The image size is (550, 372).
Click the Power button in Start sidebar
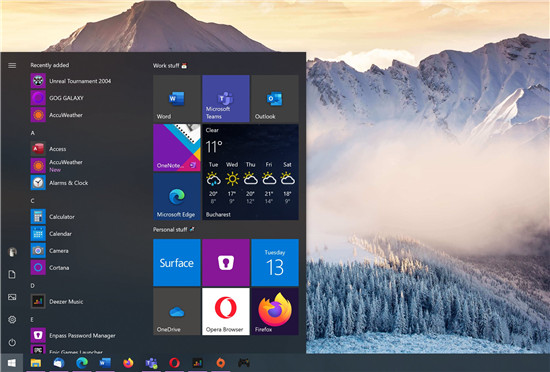[12, 342]
